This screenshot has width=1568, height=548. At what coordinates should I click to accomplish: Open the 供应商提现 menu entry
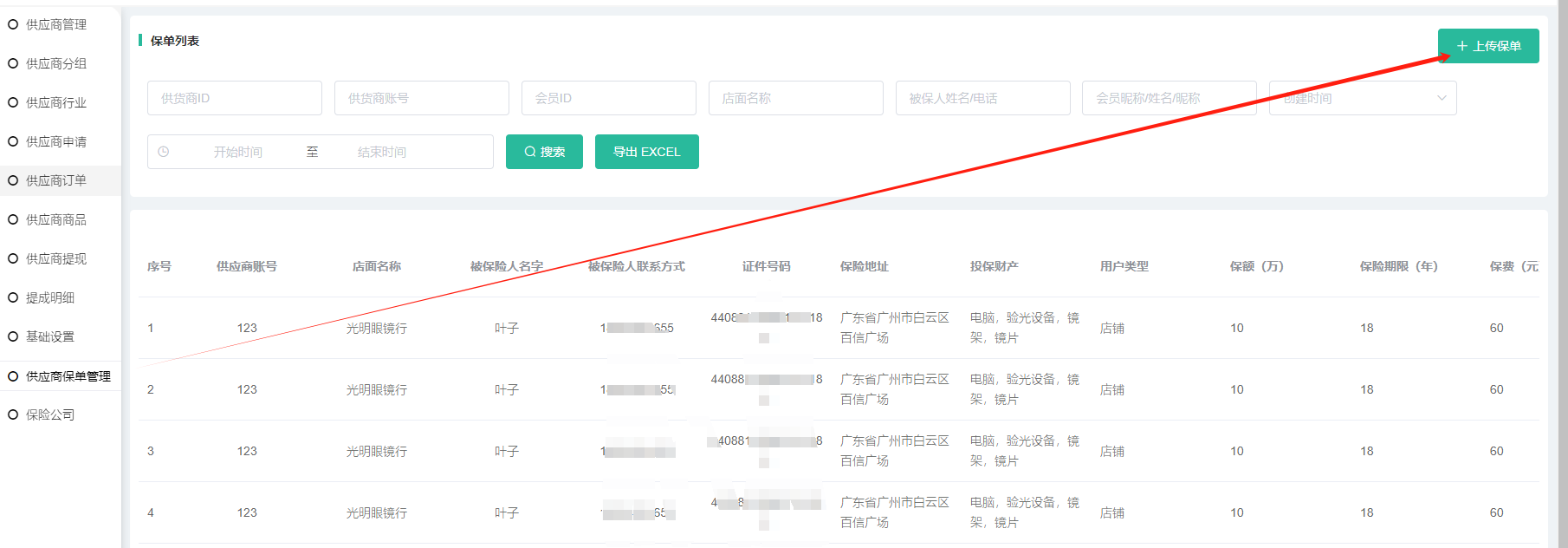pos(56,258)
